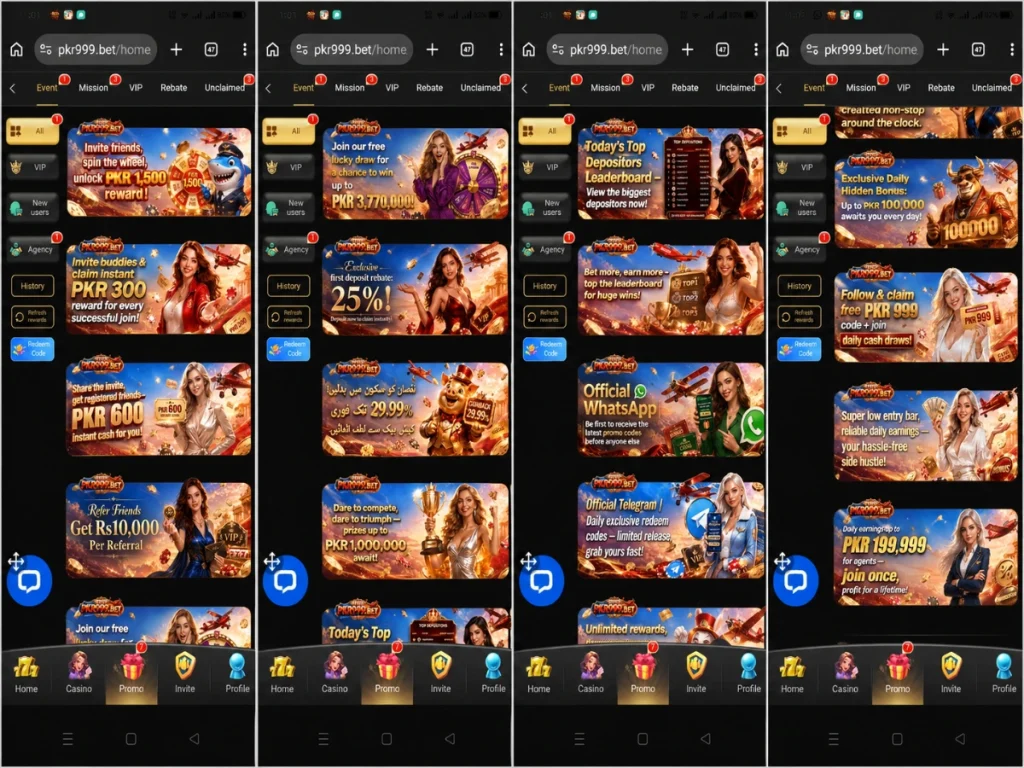This screenshot has height=768, width=1024.
Task: Open Casino in the second screenshot's bottom bar
Action: pos(334,674)
